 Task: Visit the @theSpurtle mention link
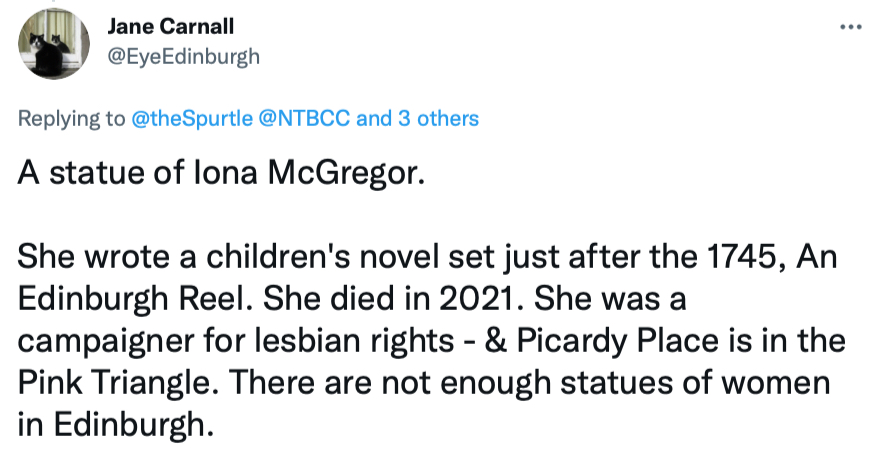click(x=192, y=118)
